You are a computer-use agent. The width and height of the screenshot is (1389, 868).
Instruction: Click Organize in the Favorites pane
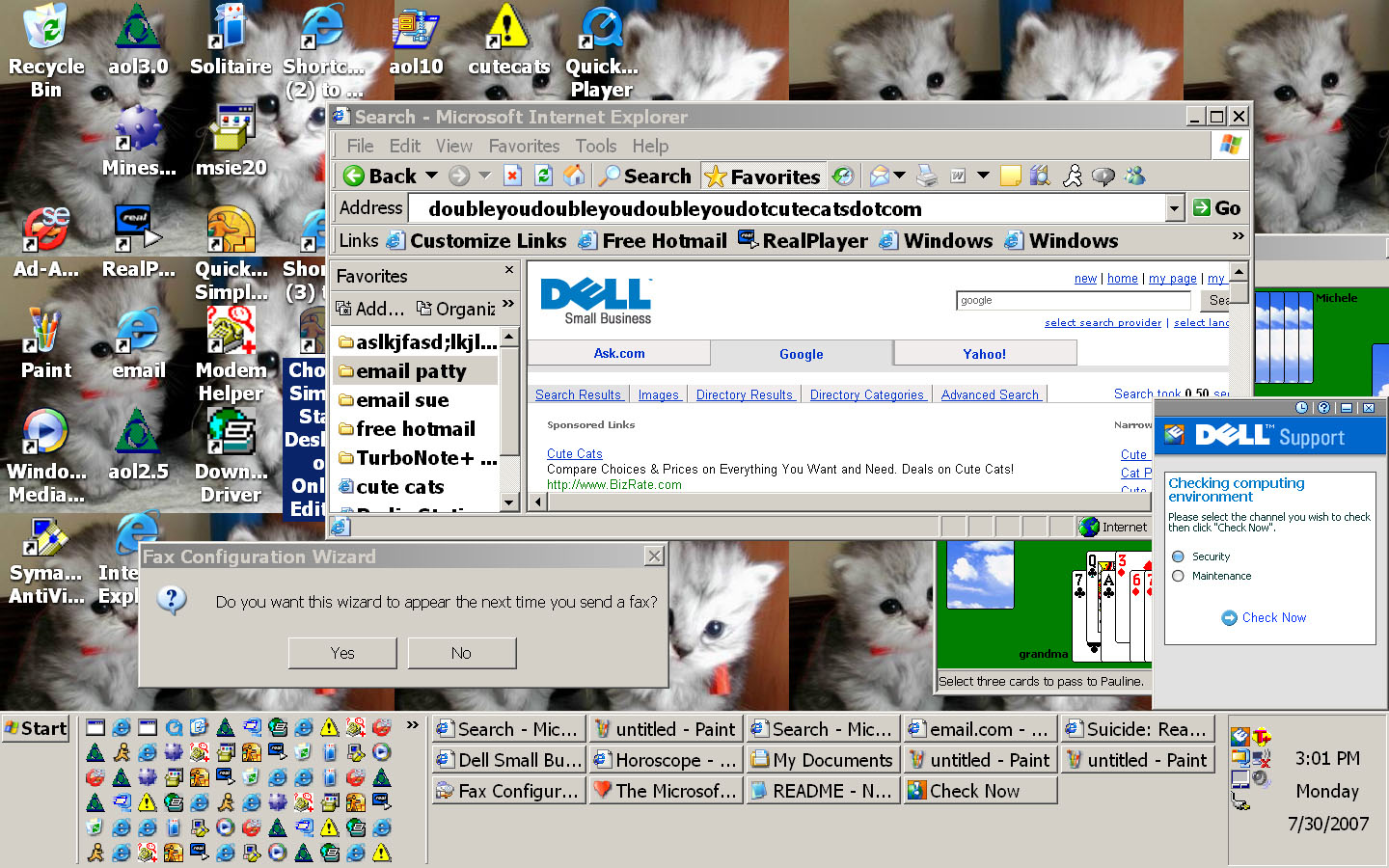click(x=455, y=309)
